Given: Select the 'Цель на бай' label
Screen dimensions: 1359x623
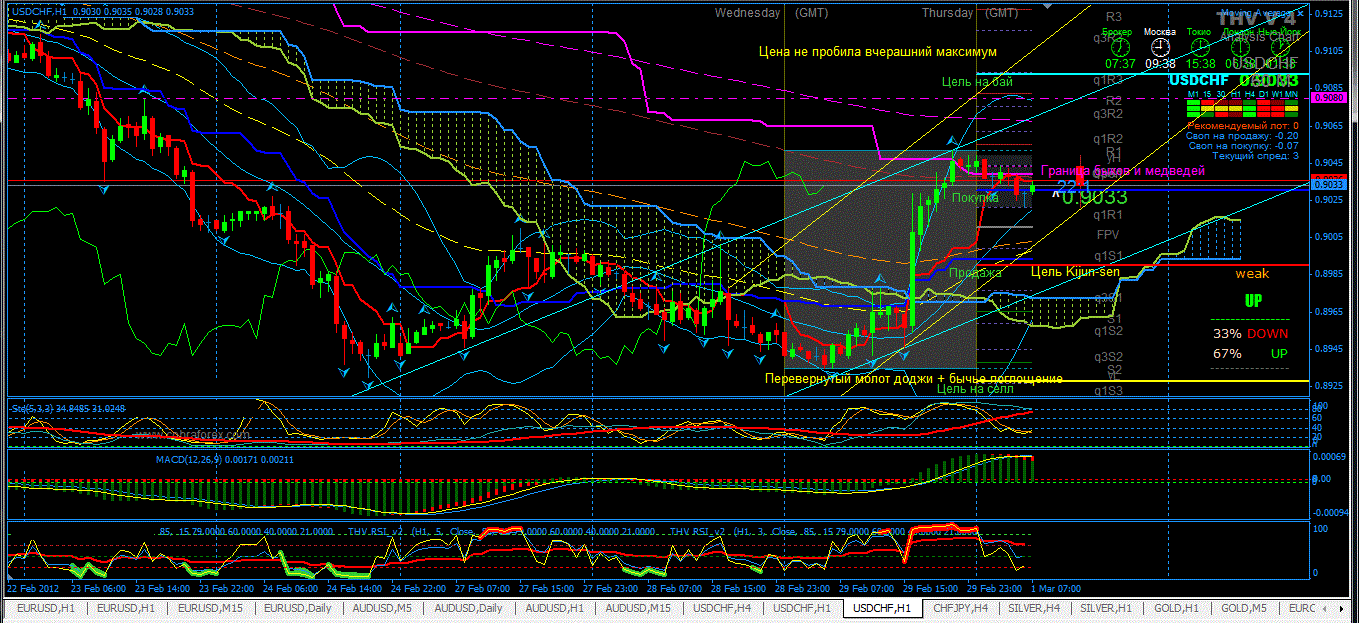Looking at the screenshot, I should [976, 82].
